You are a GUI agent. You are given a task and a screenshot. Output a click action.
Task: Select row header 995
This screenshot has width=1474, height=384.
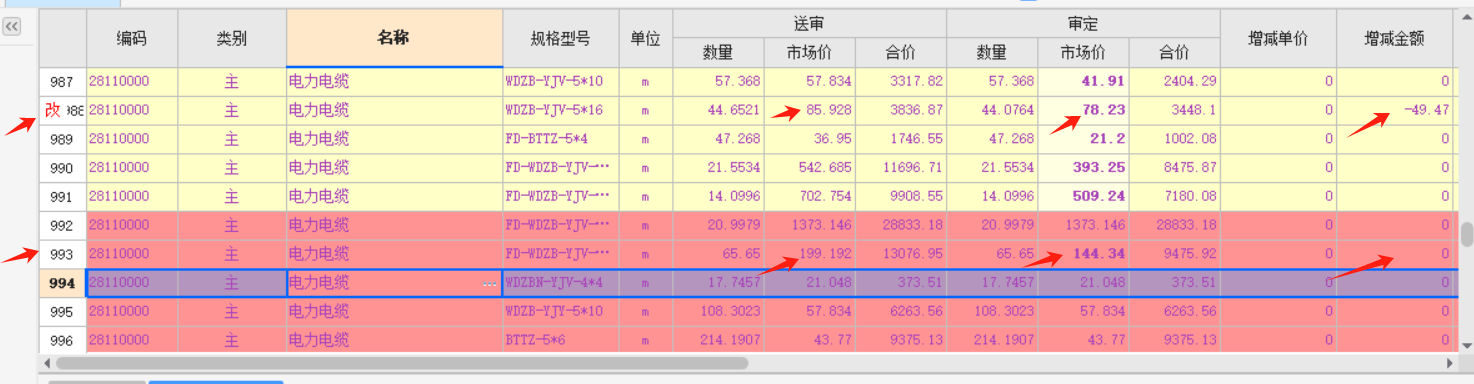click(62, 312)
